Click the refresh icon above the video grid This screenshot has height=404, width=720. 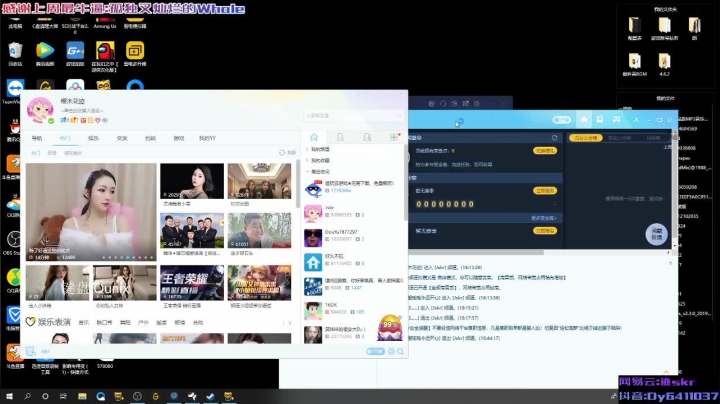(x=282, y=152)
